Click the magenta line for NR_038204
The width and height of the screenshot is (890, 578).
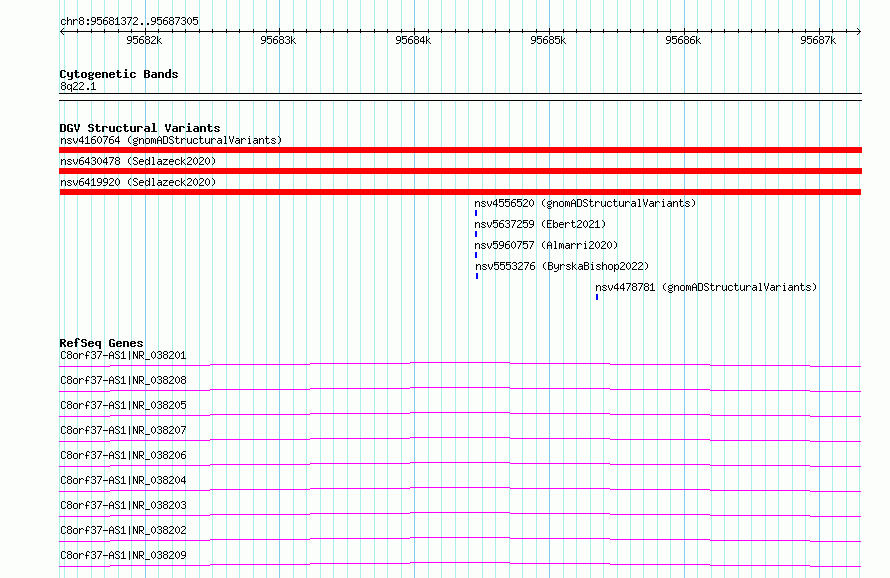[460, 489]
